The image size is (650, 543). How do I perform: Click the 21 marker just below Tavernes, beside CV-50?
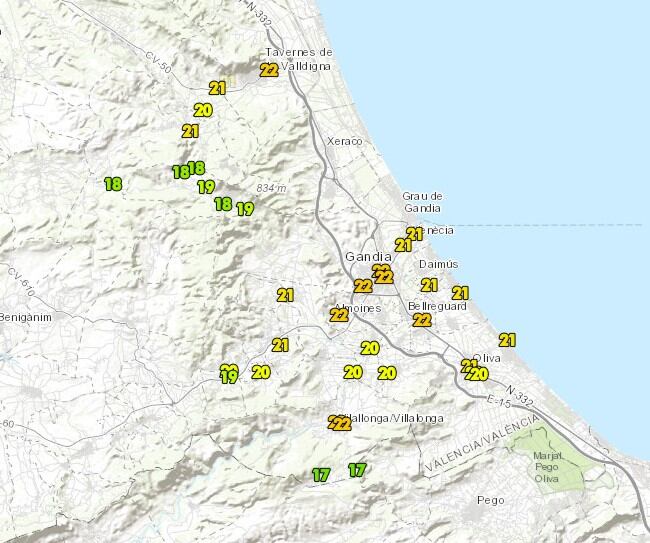(x=217, y=88)
